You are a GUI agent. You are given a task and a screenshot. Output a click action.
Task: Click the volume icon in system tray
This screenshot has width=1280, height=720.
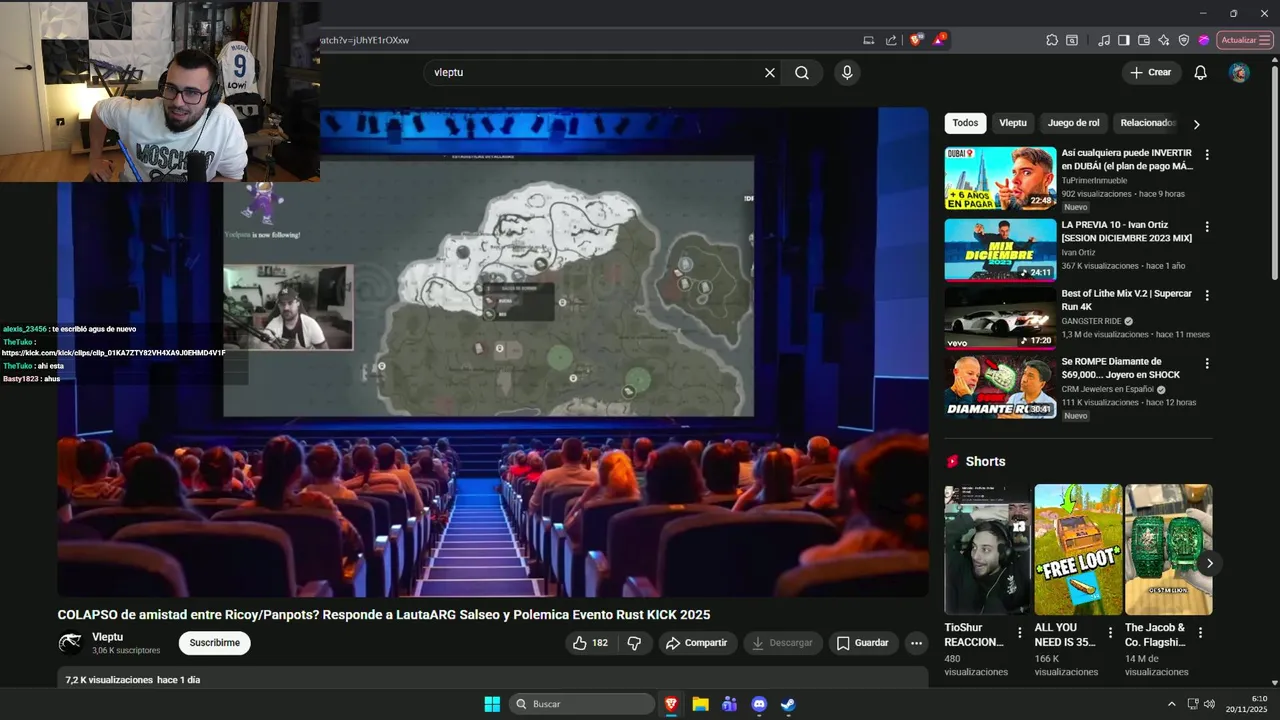1209,704
